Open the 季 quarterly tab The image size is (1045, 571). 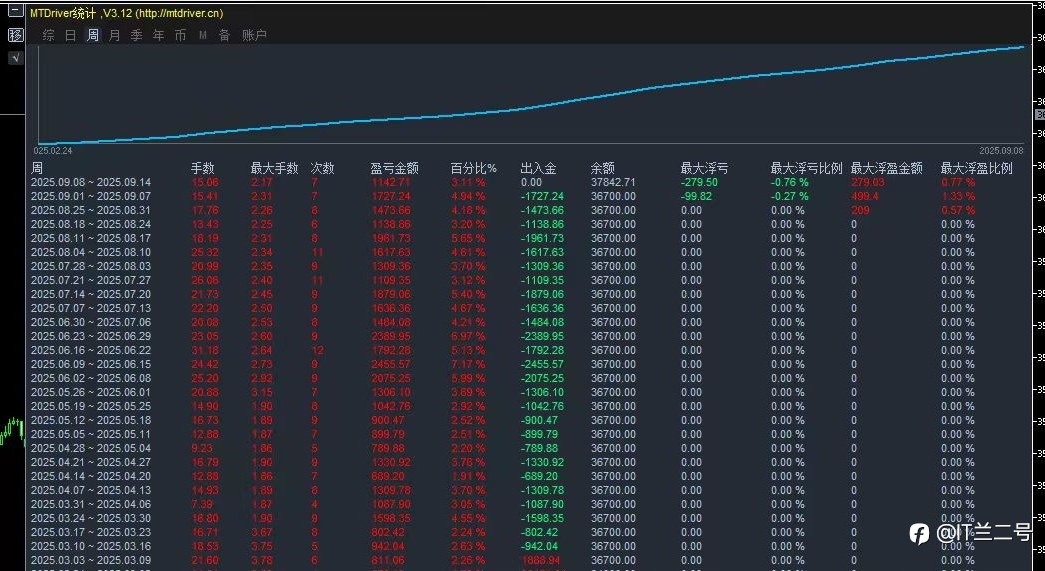[x=137, y=35]
